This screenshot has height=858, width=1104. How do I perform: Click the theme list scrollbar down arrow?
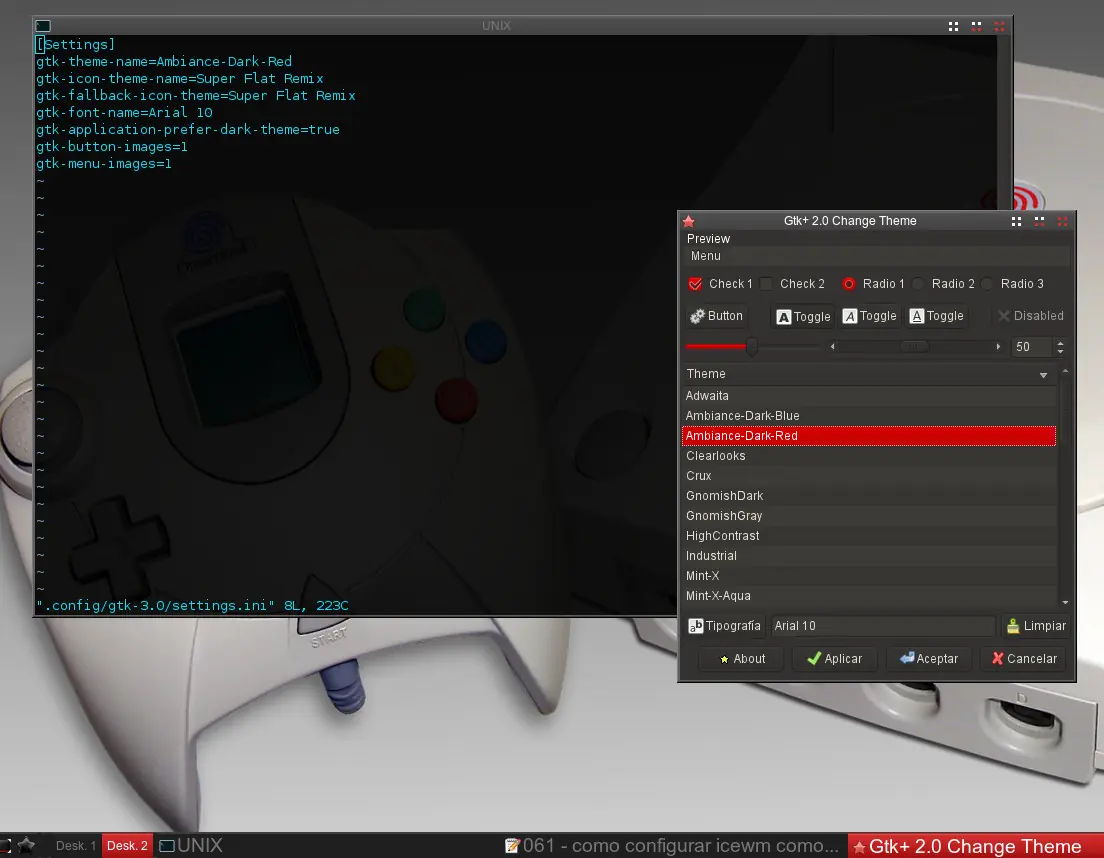pos(1065,603)
